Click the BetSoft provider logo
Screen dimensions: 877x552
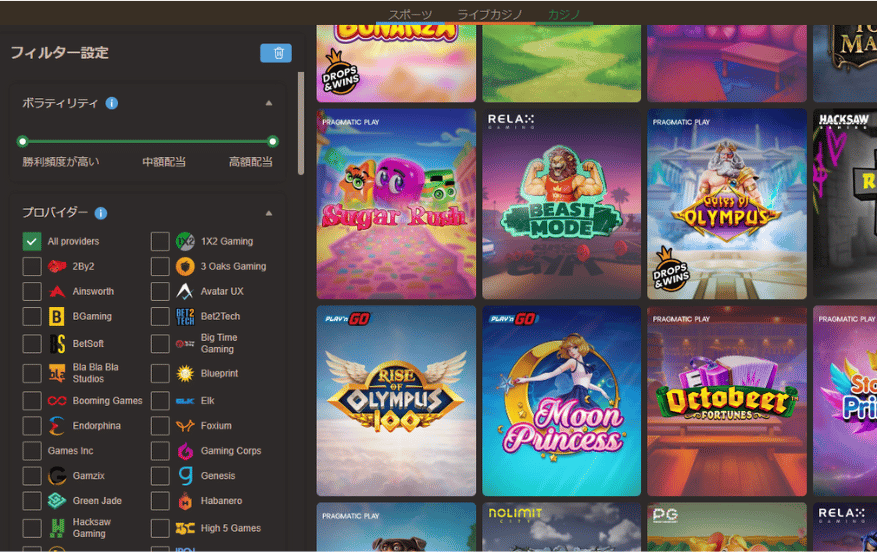[x=57, y=343]
